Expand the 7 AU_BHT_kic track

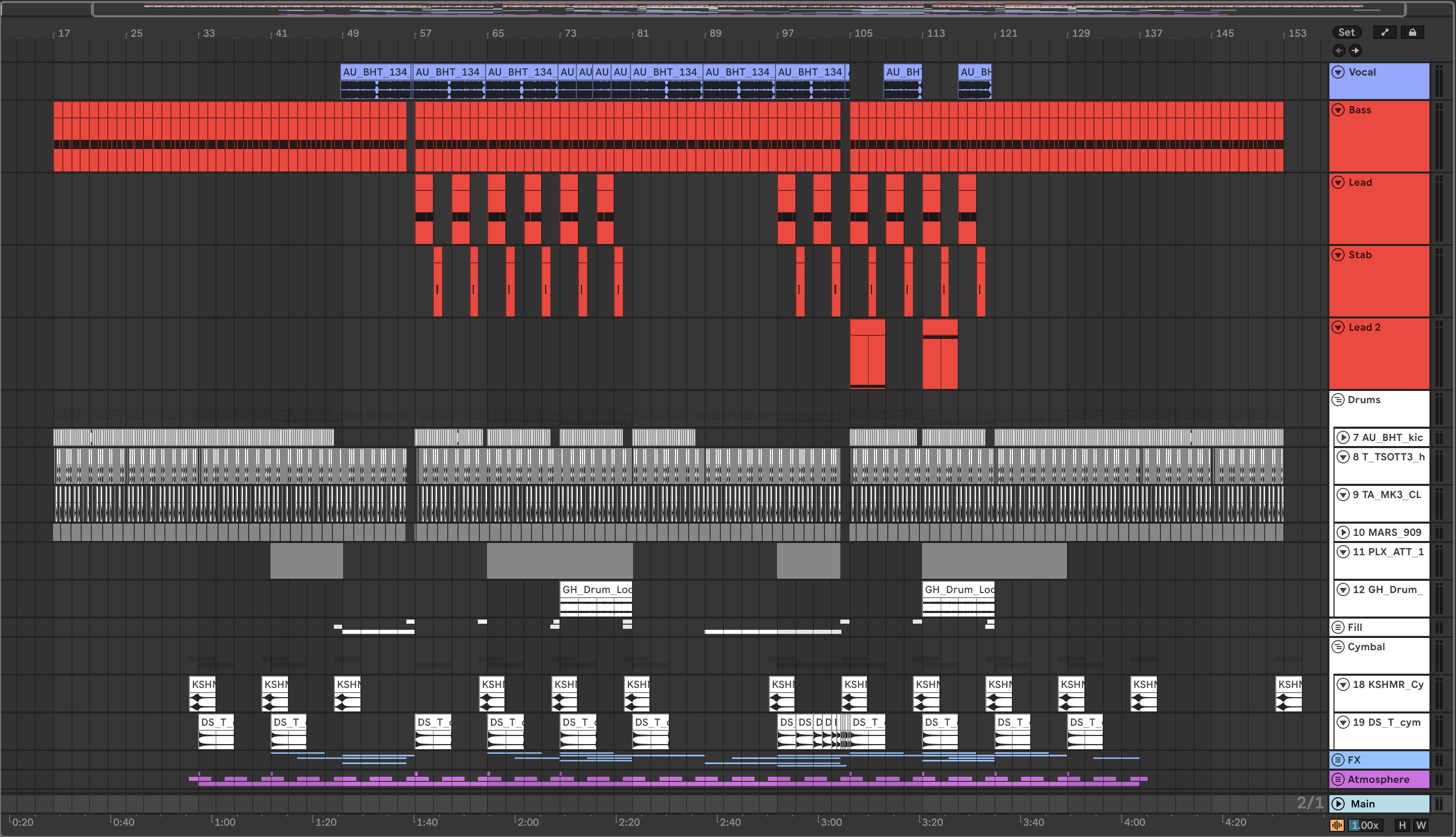[x=1343, y=437]
